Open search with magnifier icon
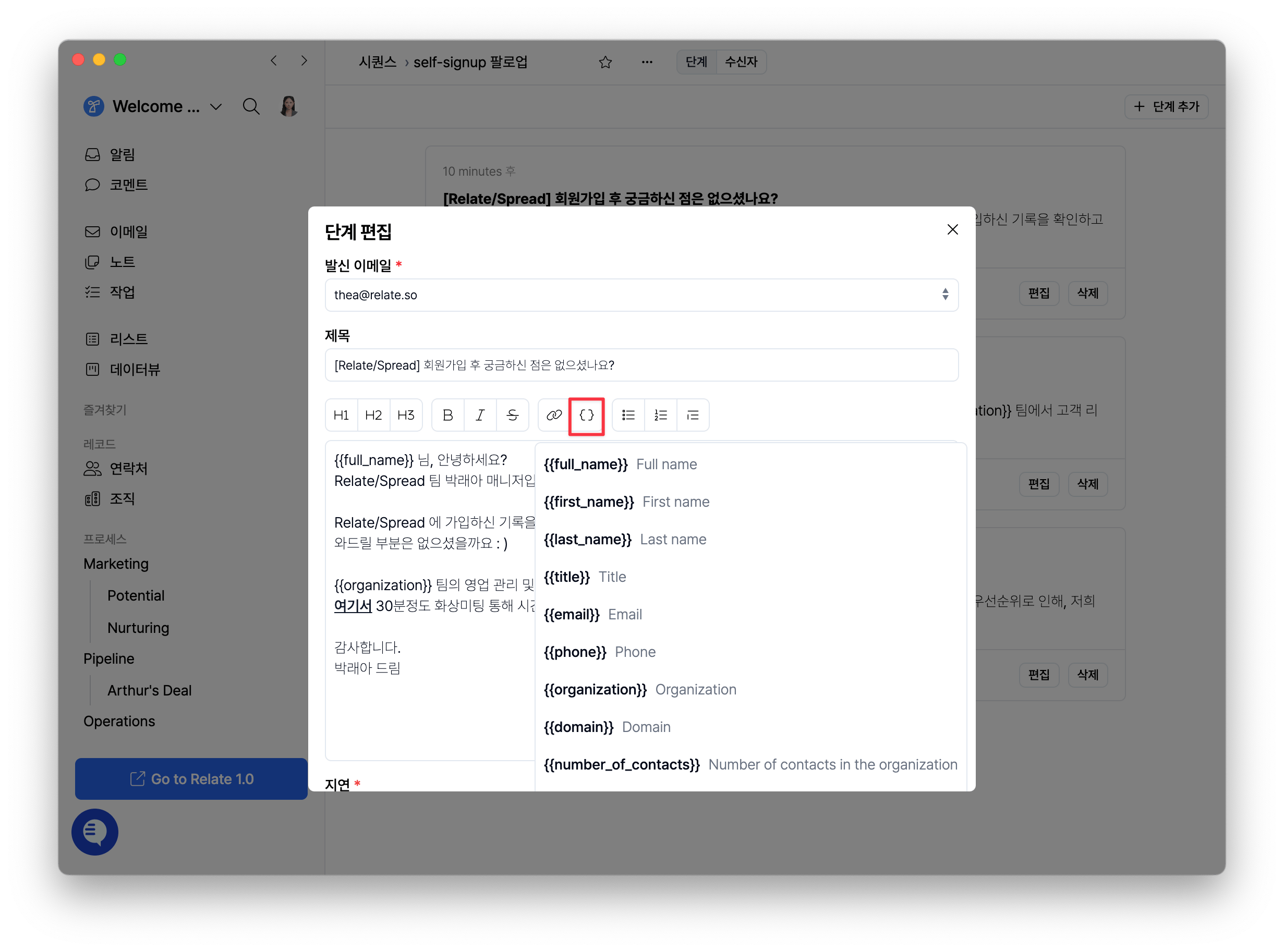The image size is (1284, 952). tap(251, 106)
